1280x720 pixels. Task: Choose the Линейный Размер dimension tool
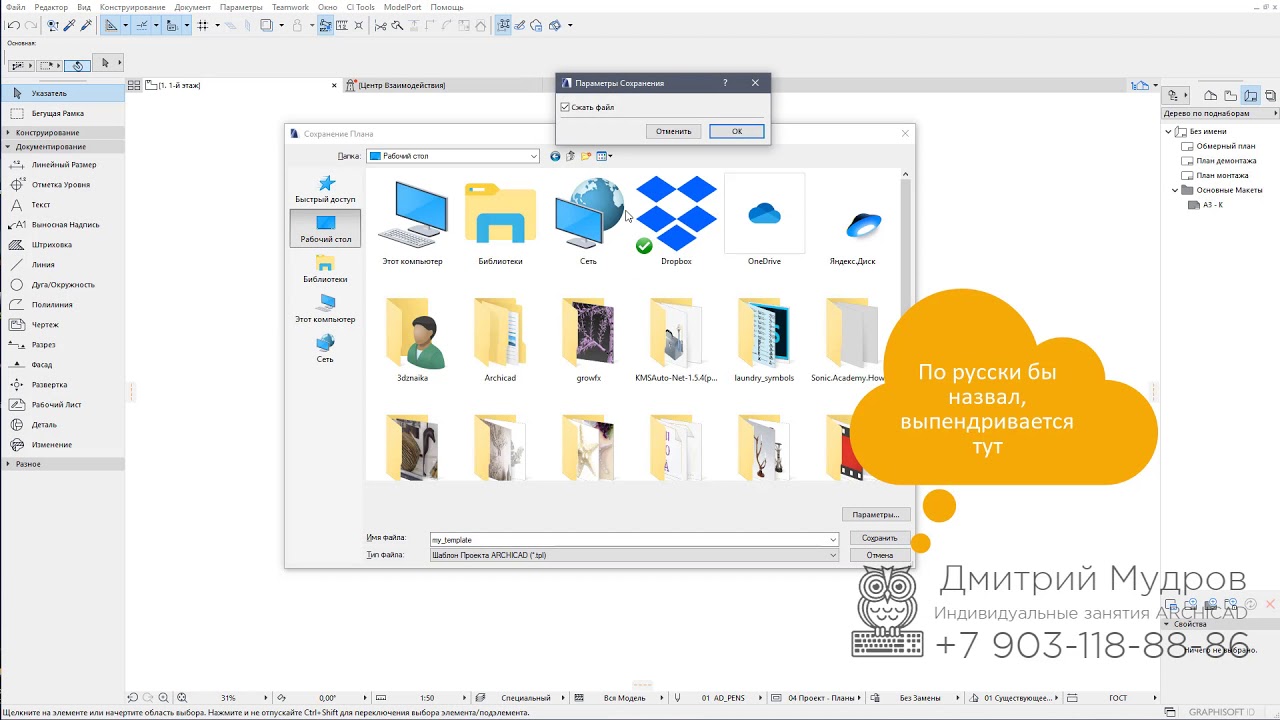pyautogui.click(x=62, y=164)
